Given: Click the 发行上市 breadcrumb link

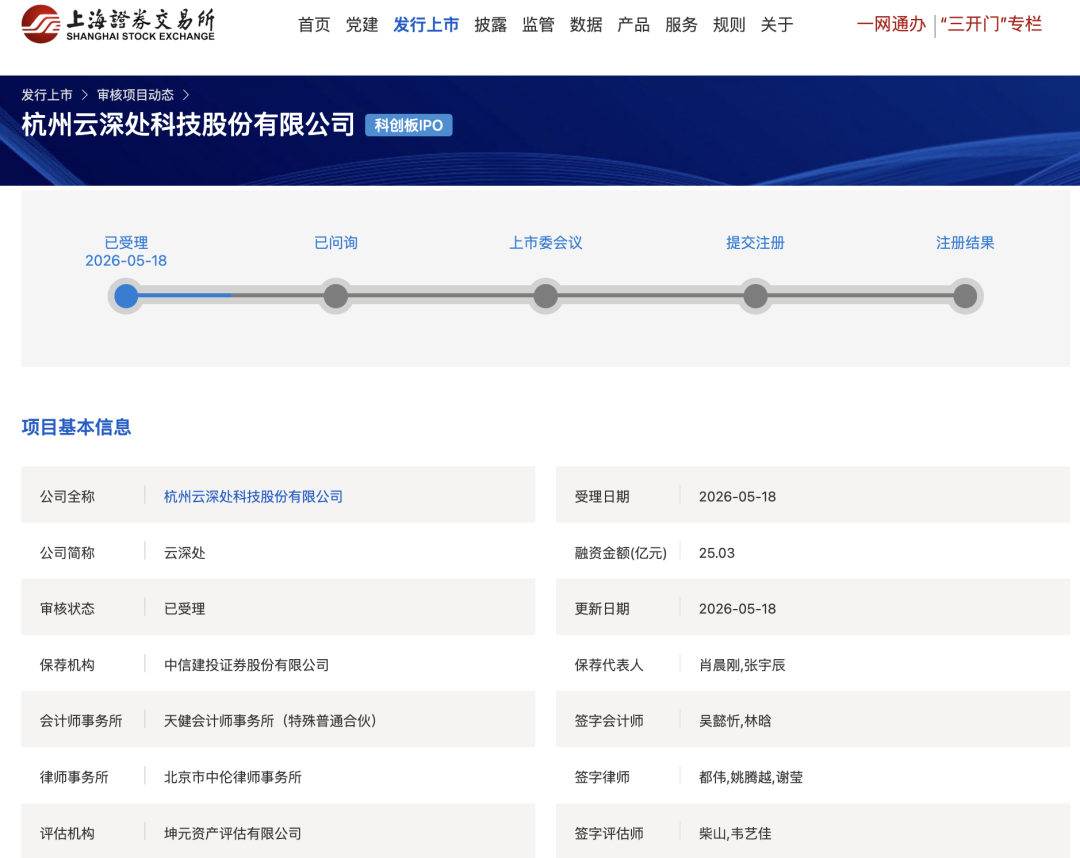Looking at the screenshot, I should pyautogui.click(x=47, y=95).
